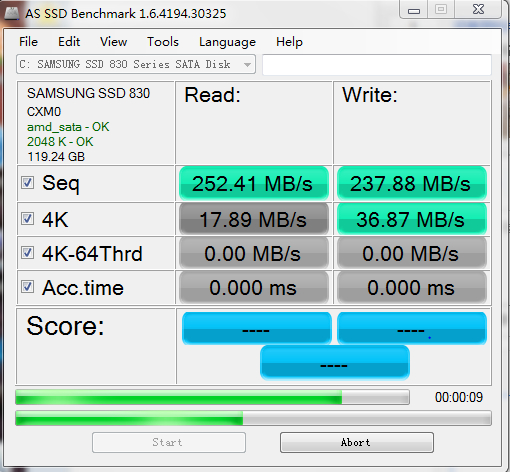Click the Abort button
510x472 pixels.
point(357,443)
